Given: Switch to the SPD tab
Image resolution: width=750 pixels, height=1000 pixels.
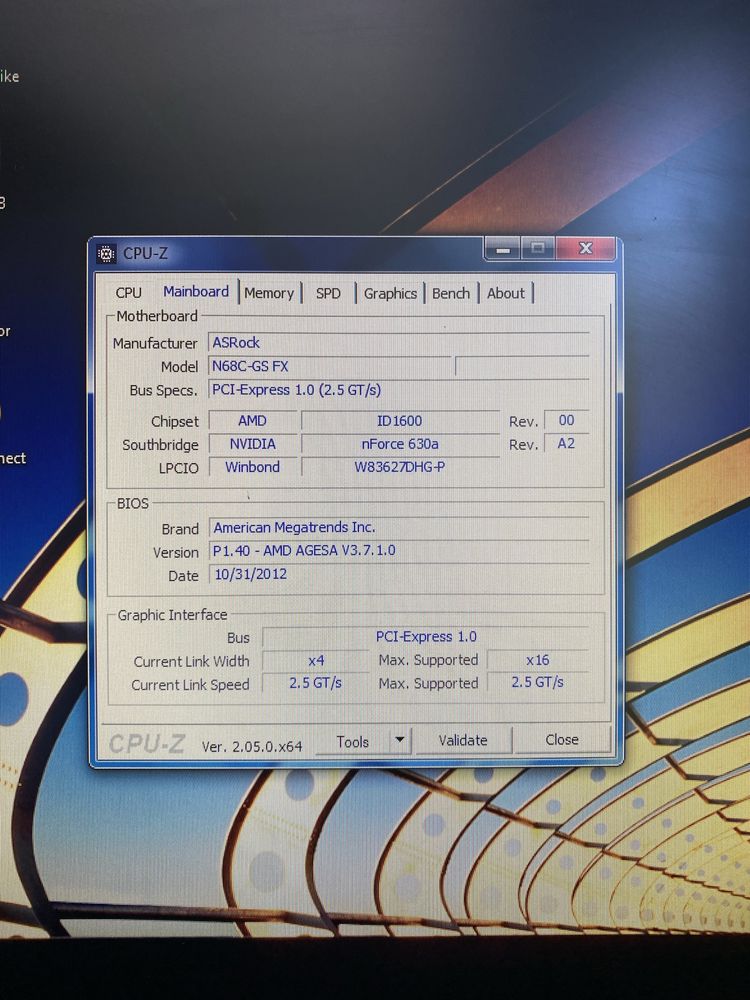Looking at the screenshot, I should pos(328,293).
